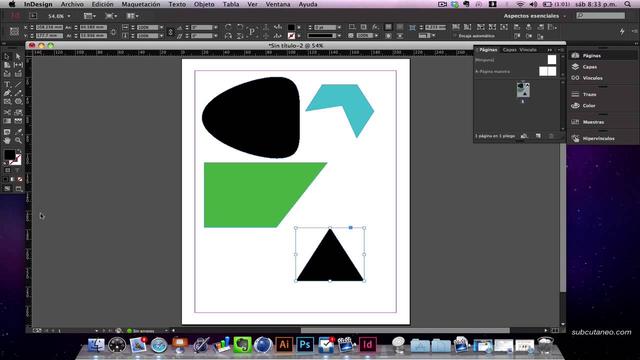This screenshot has height=360, width=640.
Task: Expand the Páginas panel group double-arrow
Action: pos(550,50)
